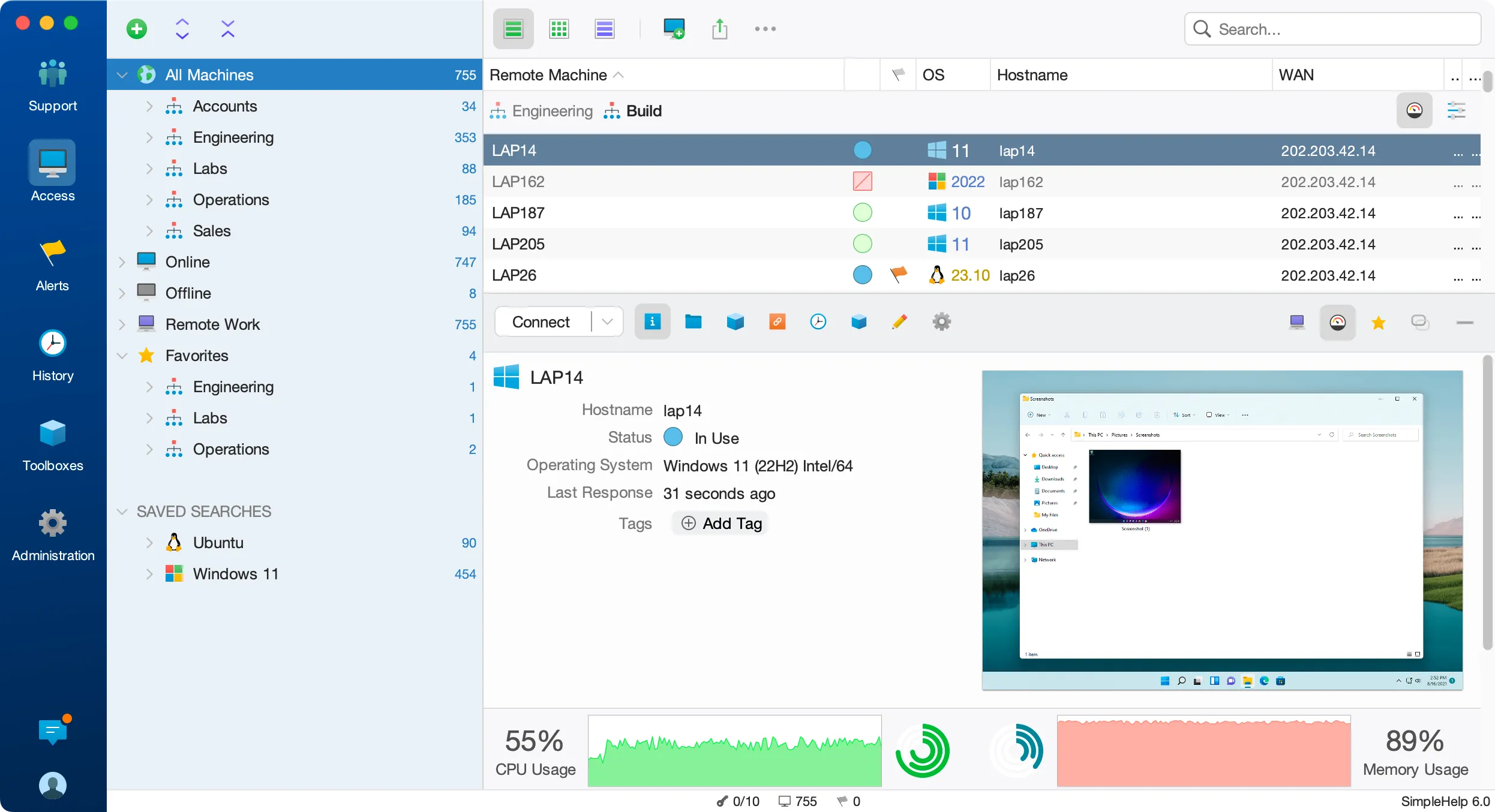Switch to grid view layout
Viewport: 1495px width, 812px height.
559,28
